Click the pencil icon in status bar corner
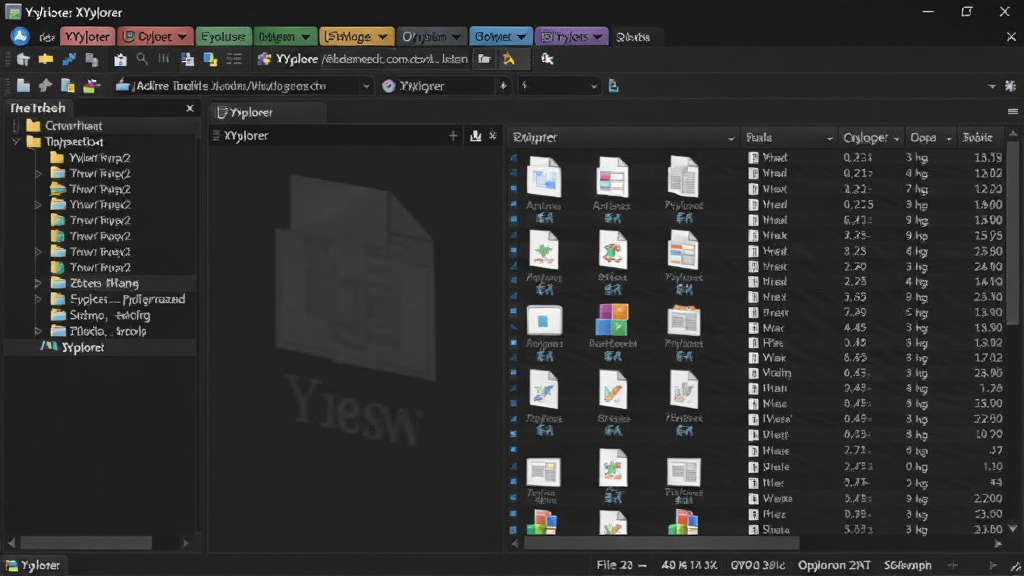This screenshot has height=576, width=1024. [1016, 566]
